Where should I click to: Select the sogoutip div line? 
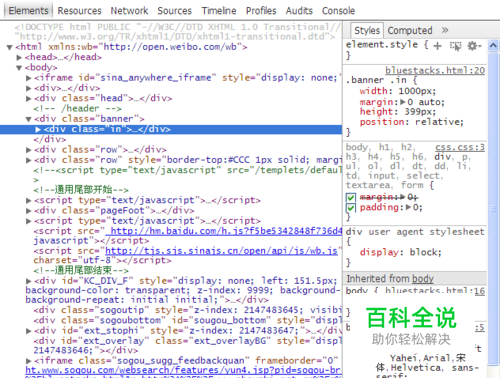pos(188,310)
